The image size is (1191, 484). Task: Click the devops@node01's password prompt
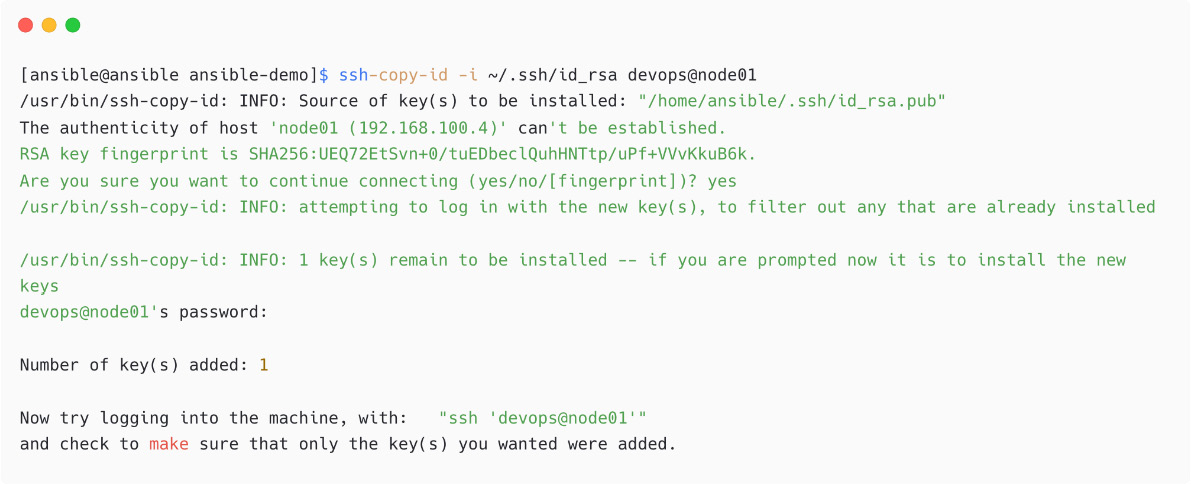pos(144,312)
